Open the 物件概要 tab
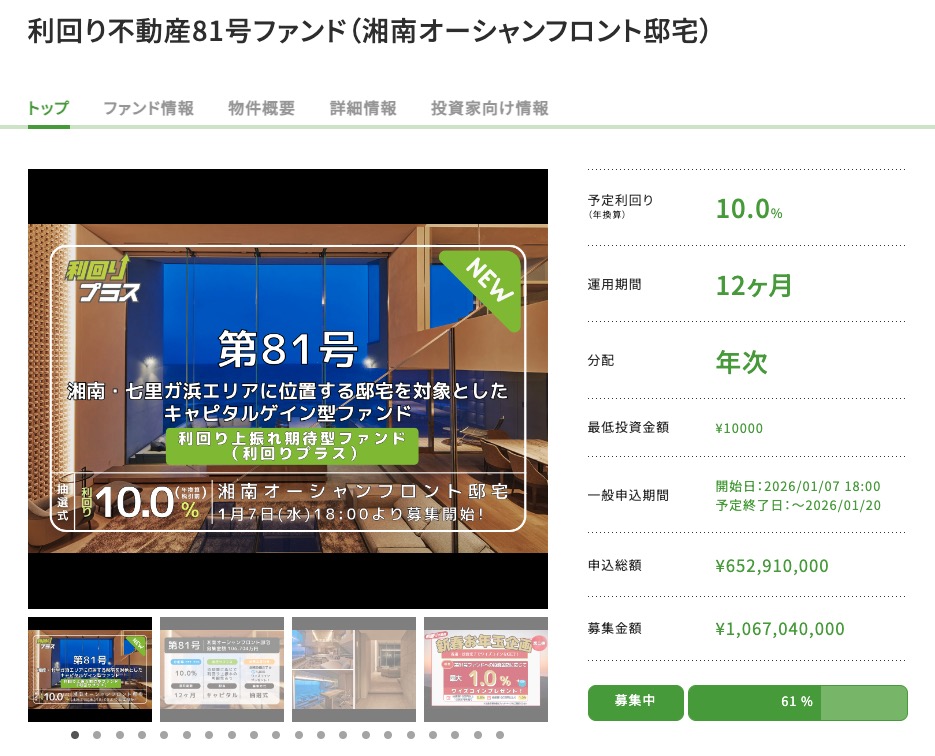Image resolution: width=935 pixels, height=756 pixels. [x=261, y=108]
